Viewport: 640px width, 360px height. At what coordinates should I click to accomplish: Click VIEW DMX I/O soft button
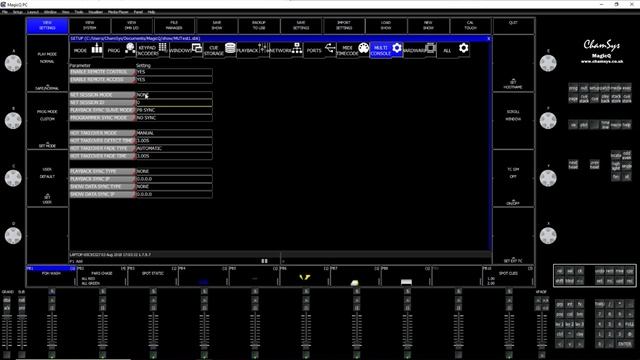pos(132,26)
